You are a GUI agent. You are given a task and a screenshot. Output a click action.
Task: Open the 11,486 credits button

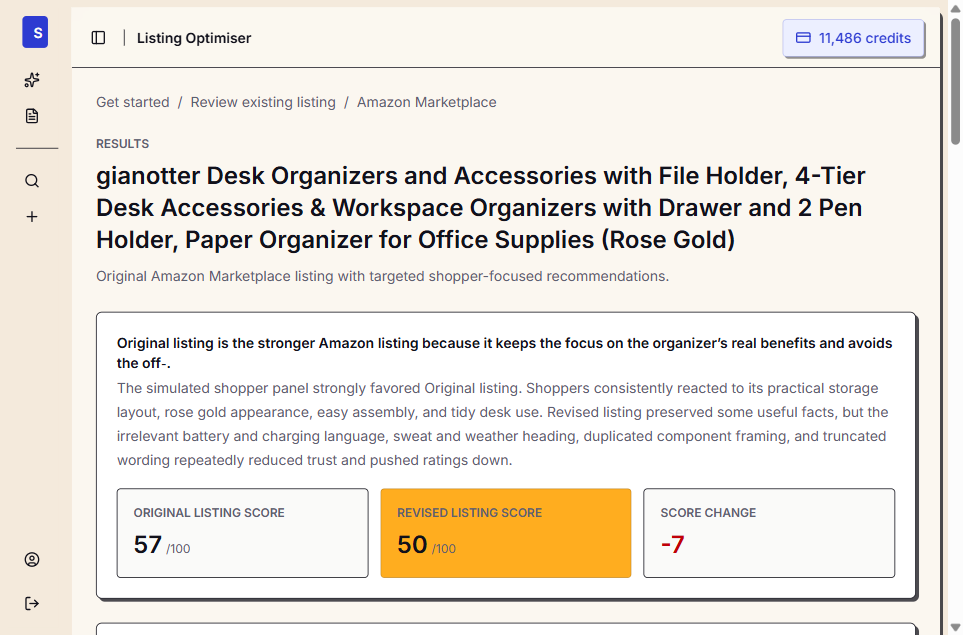pos(853,38)
